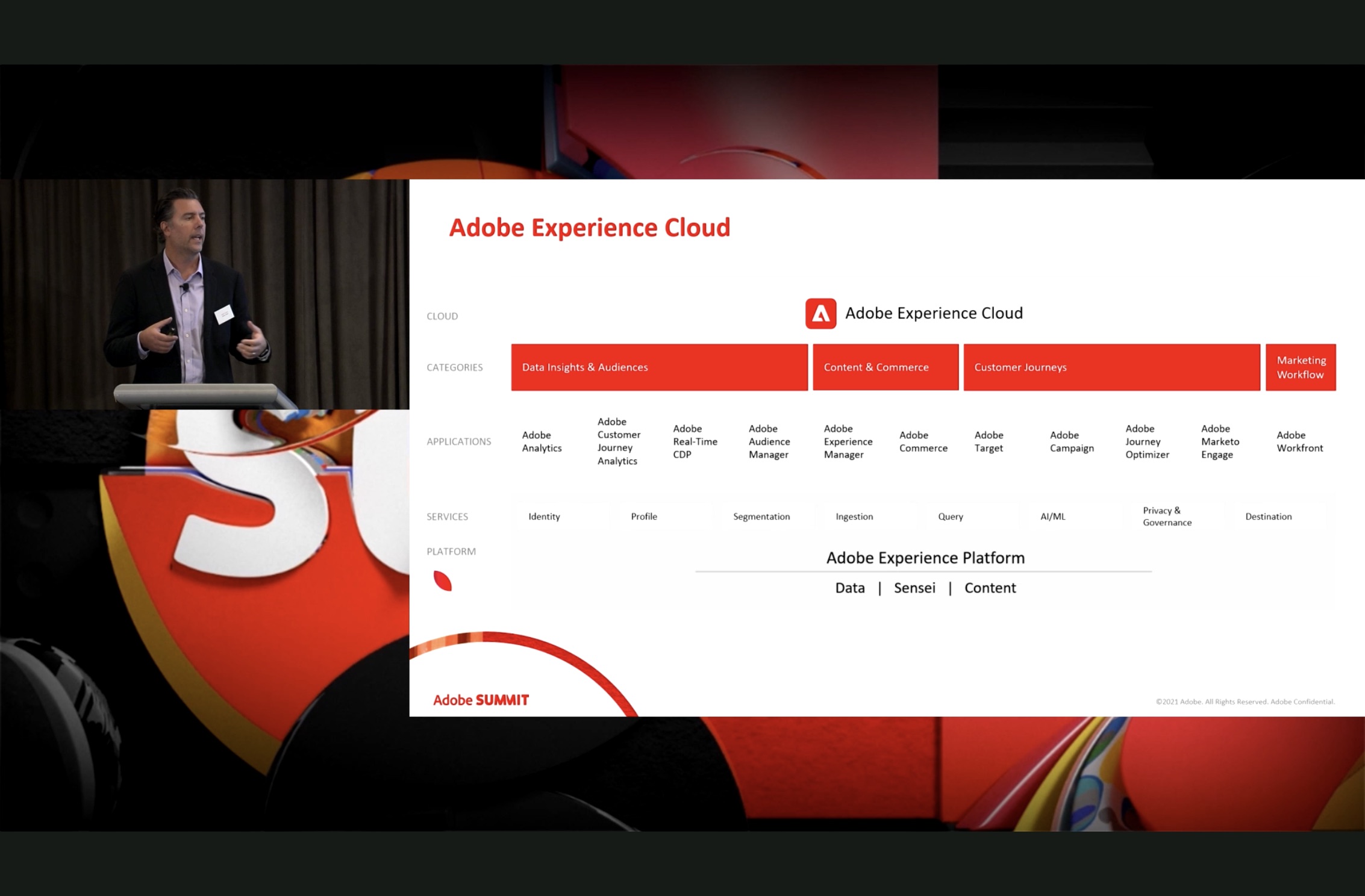This screenshot has width=1365, height=896.
Task: Click Adobe Experience Manager application
Action: 848,441
